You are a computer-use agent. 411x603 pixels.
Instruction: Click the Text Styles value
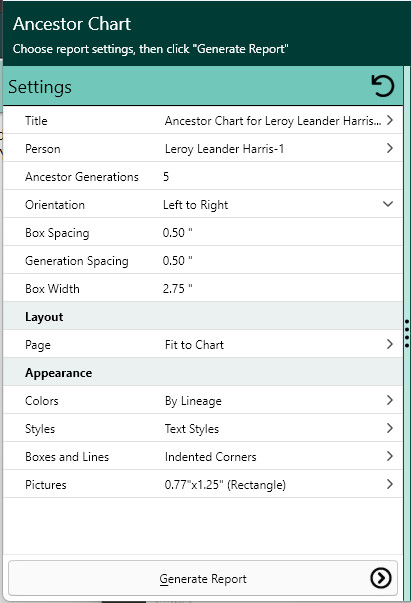pos(191,429)
